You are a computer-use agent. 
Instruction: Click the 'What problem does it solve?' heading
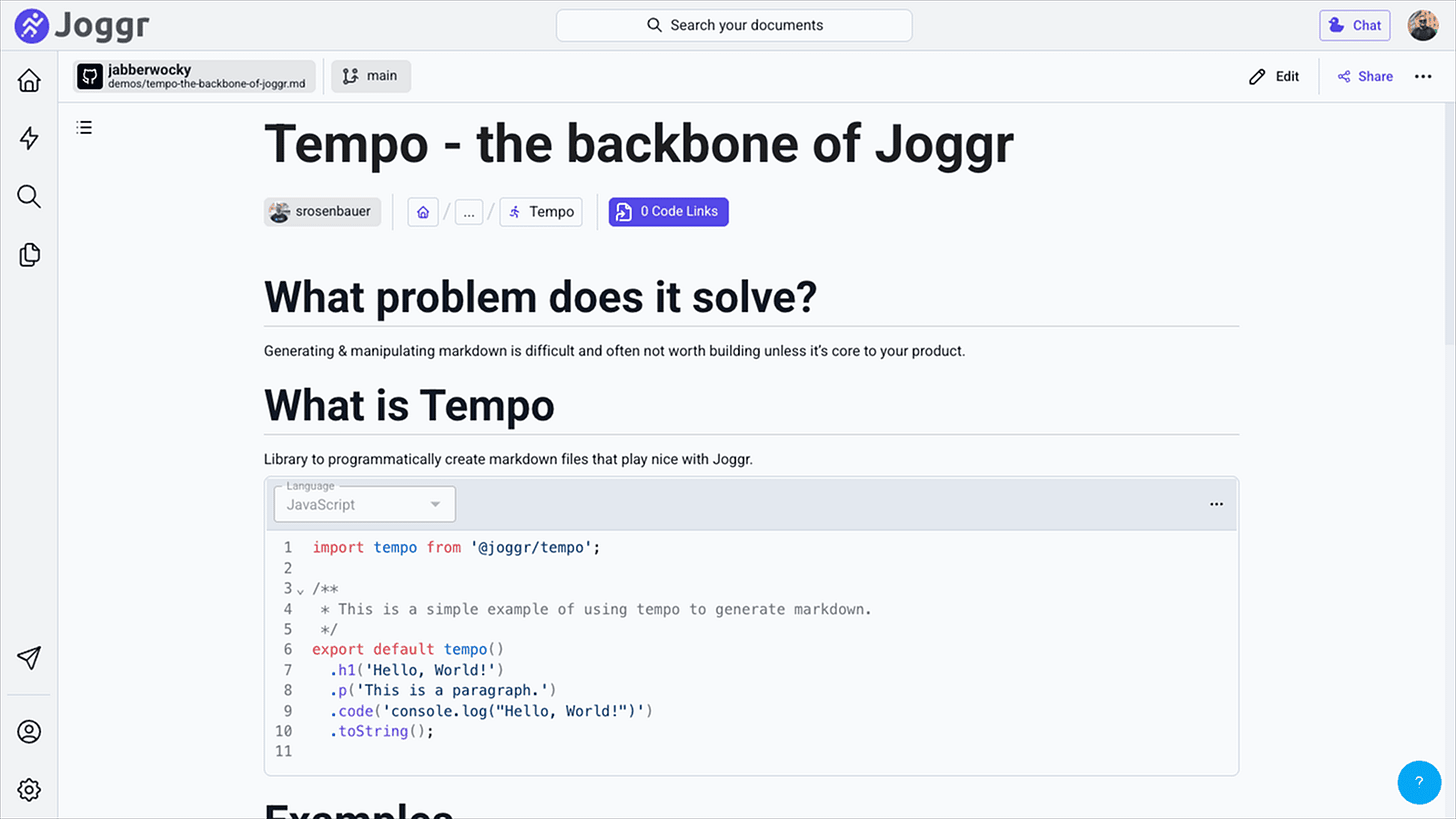pos(541,296)
